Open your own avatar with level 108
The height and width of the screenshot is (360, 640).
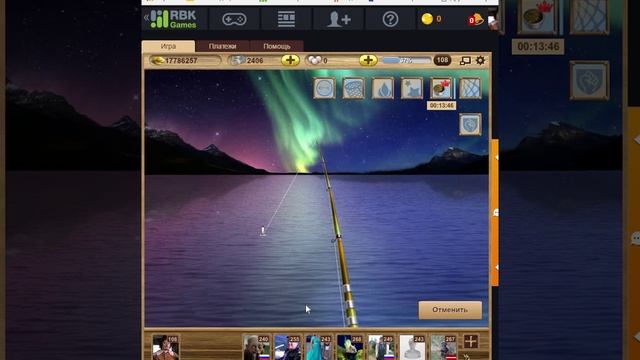tap(165, 347)
